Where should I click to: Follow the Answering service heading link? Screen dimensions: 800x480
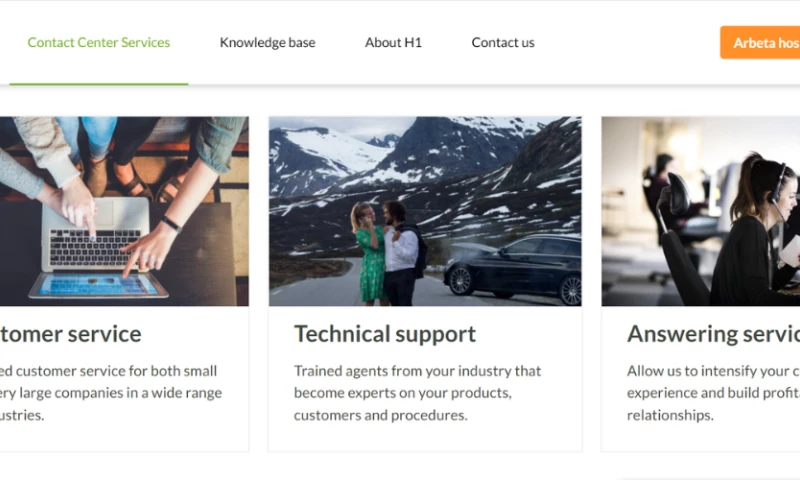point(712,334)
